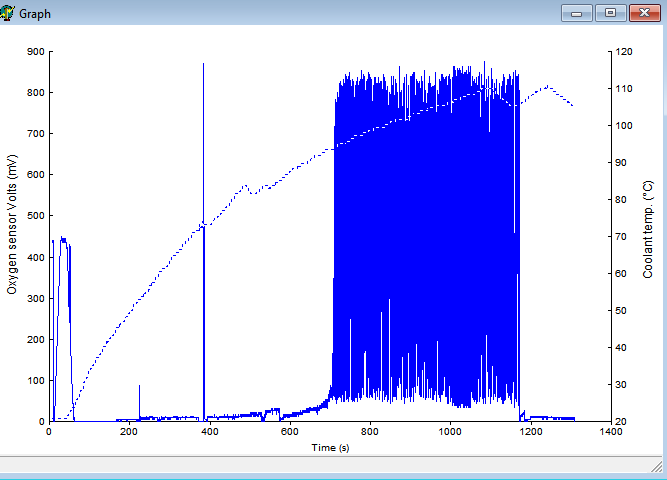
Task: Click the 500 label on voltage axis
Action: click(36, 216)
